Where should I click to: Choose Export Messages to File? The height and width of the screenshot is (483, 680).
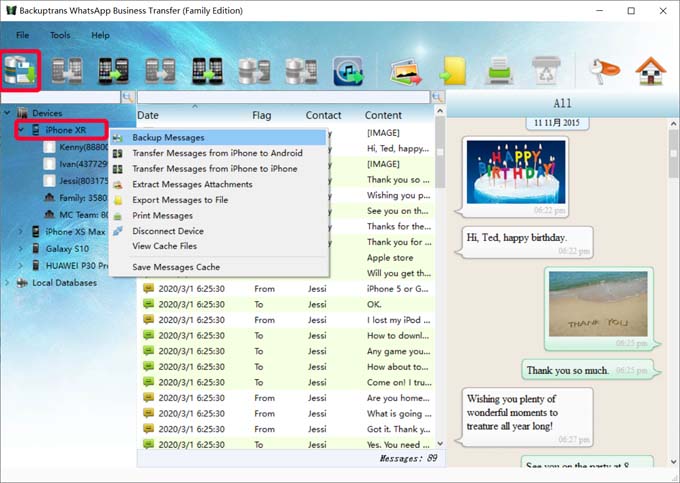219,200
